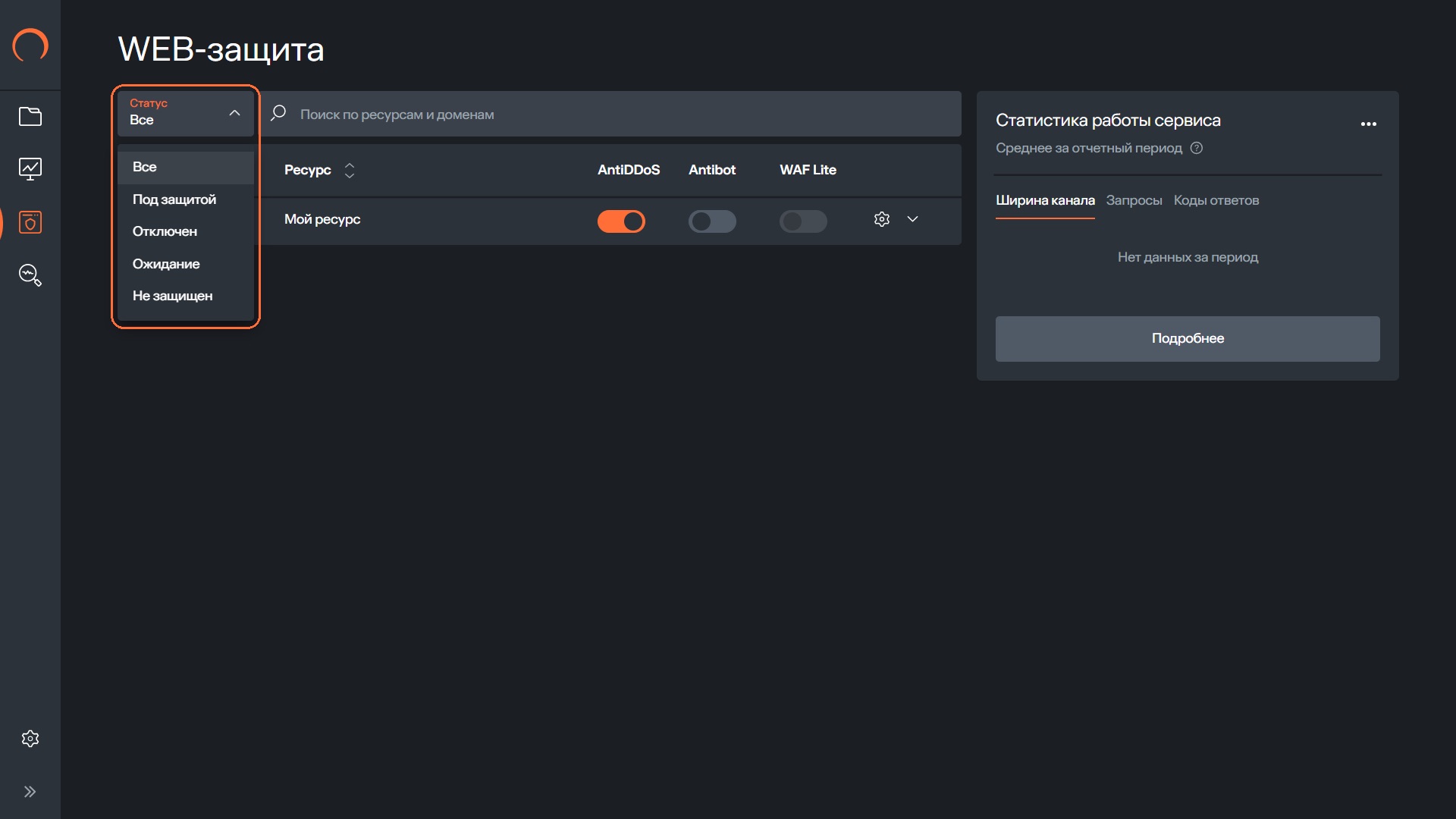Click the help icon near Среднее за отчетный период
The height and width of the screenshot is (819, 1456).
pyautogui.click(x=1197, y=148)
